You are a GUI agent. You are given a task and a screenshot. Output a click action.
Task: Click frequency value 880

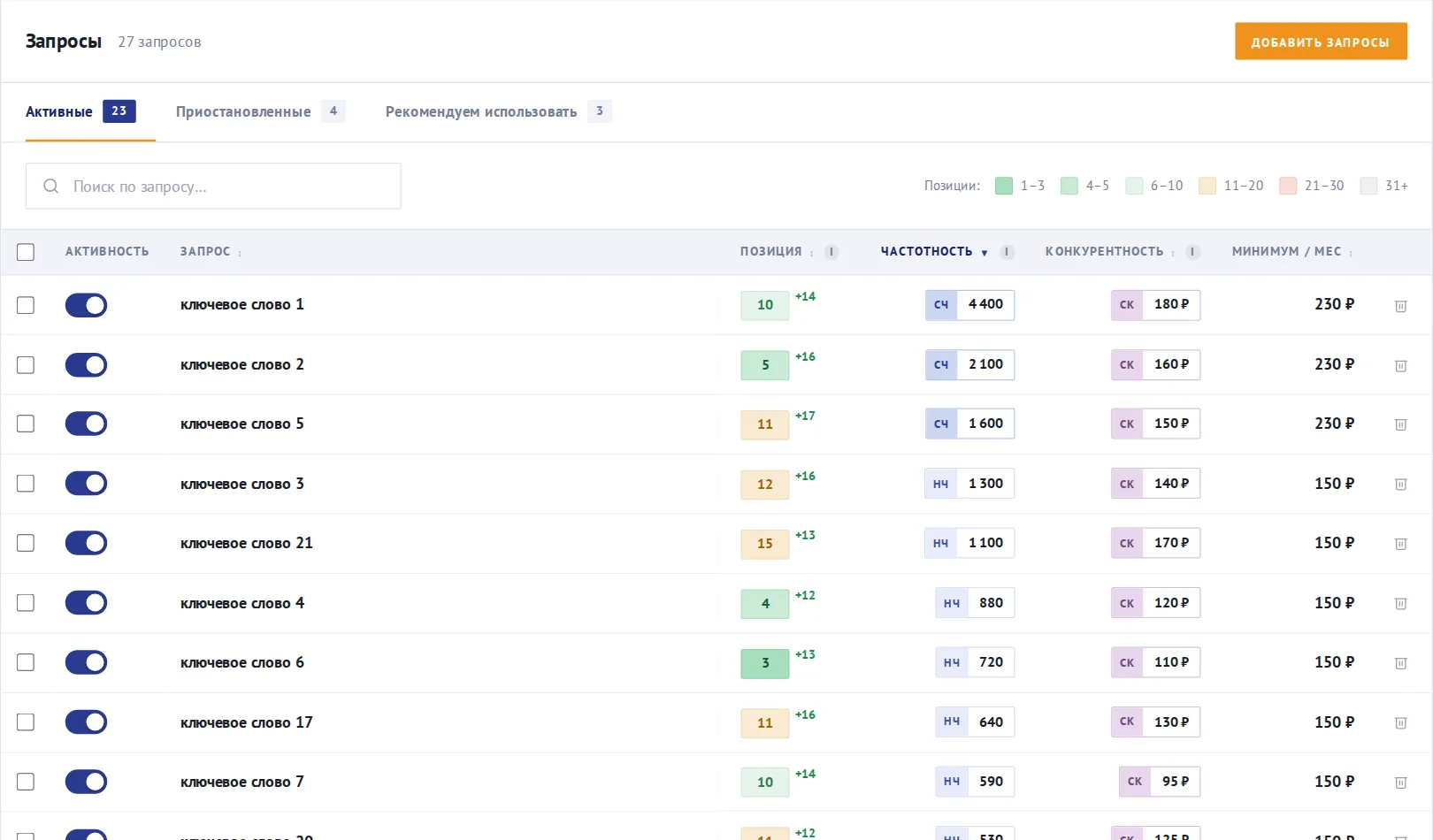(991, 603)
